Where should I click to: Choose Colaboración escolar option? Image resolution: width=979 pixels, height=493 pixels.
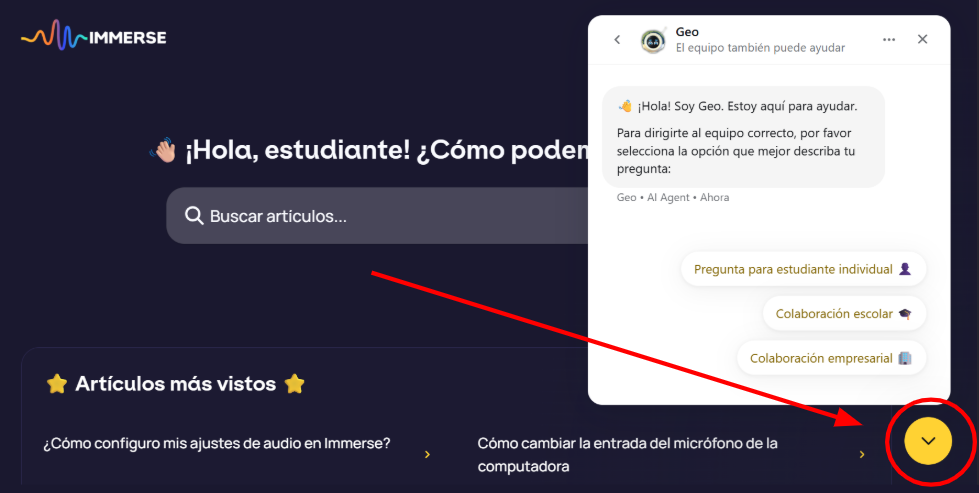pyautogui.click(x=844, y=314)
